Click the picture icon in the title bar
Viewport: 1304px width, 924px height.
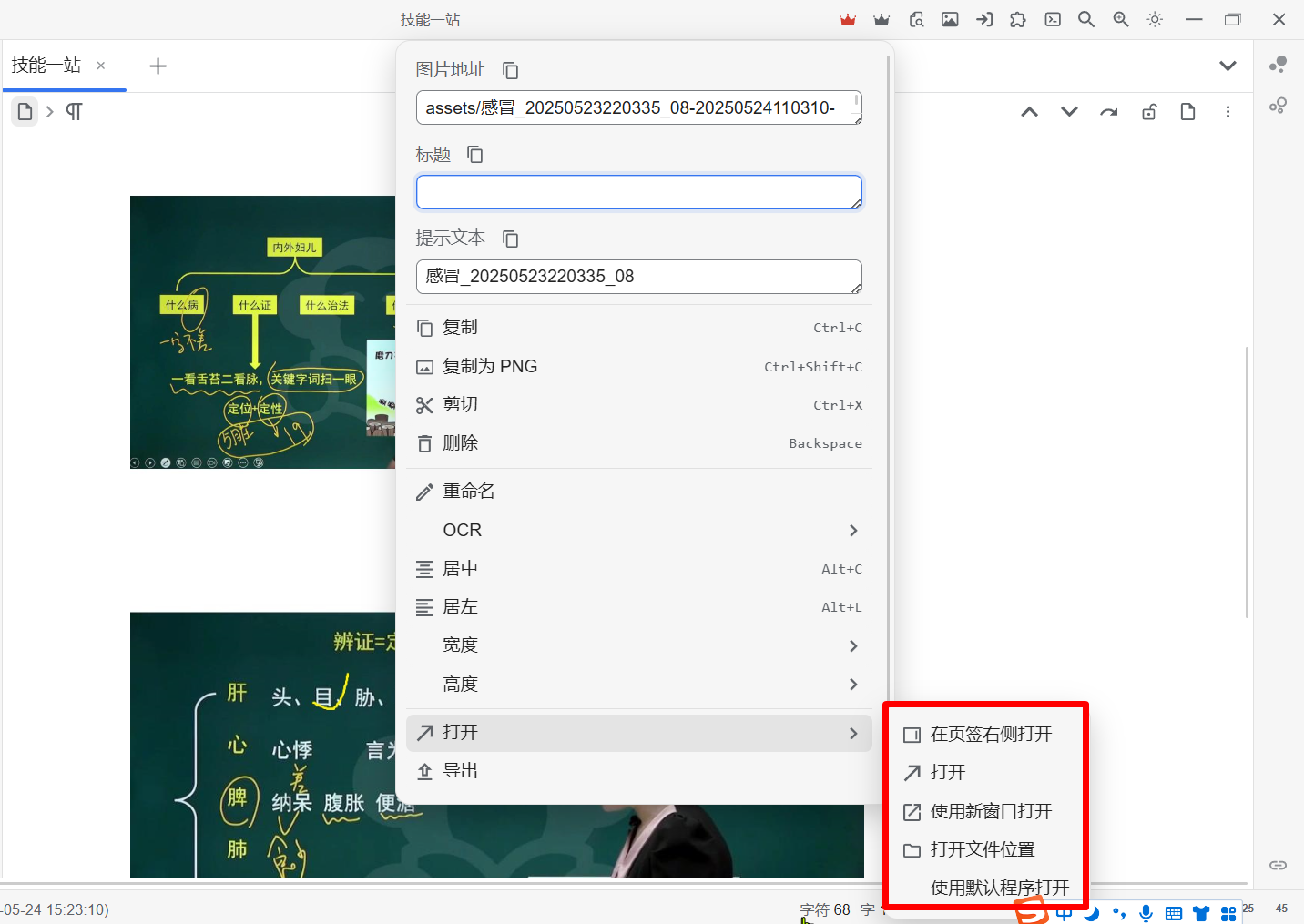pyautogui.click(x=950, y=19)
